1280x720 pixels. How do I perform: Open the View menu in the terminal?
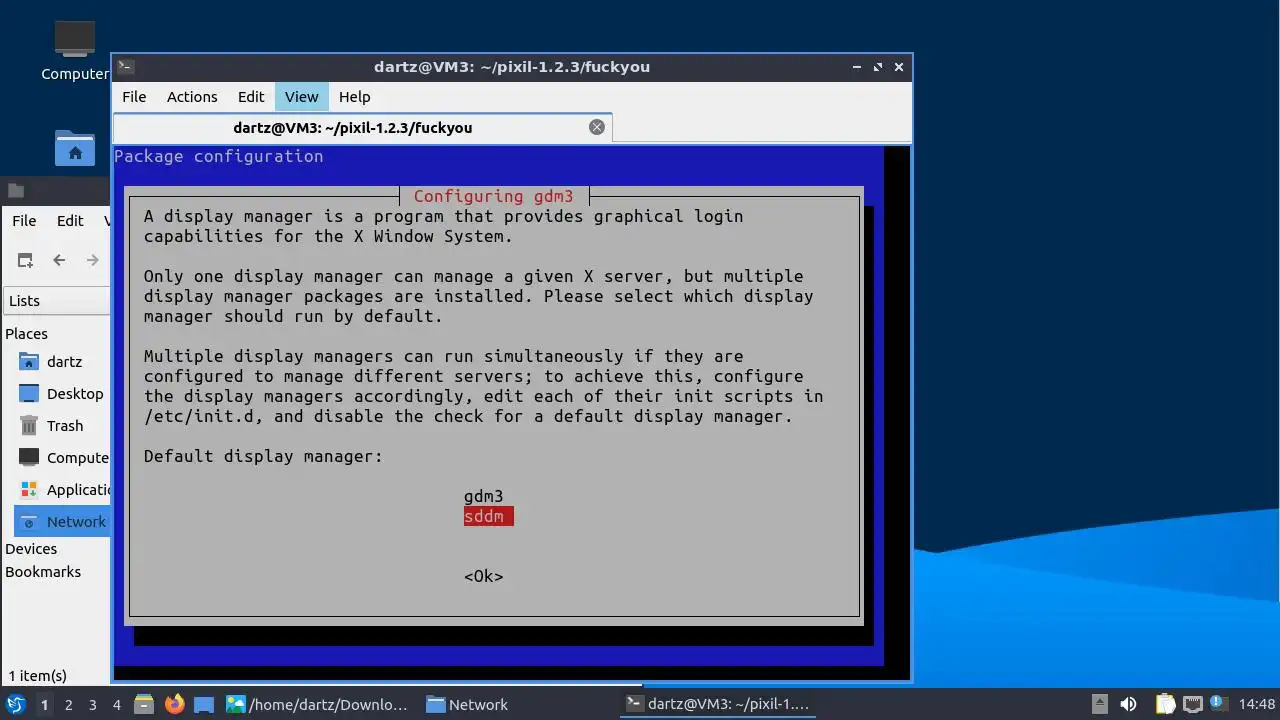point(301,97)
